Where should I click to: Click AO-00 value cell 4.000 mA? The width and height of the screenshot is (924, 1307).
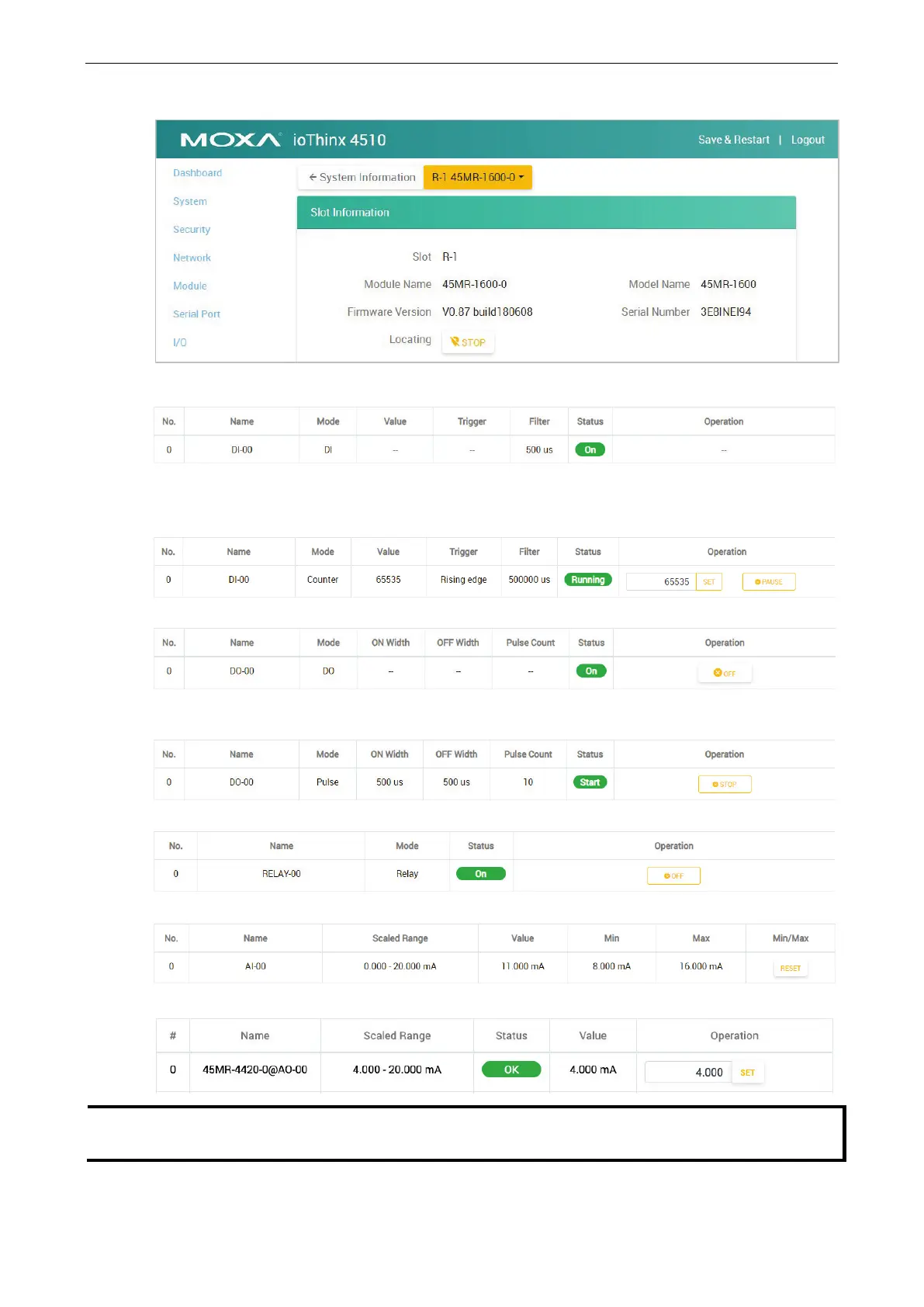593,1070
